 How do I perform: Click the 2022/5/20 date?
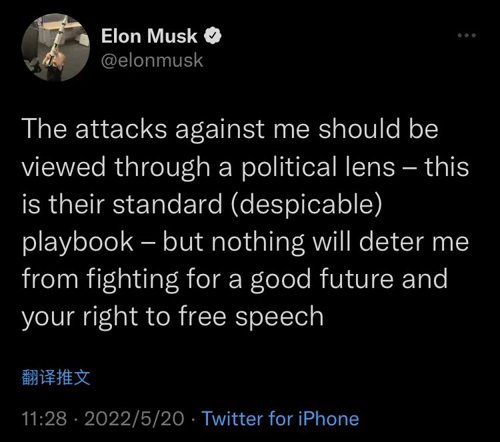(x=134, y=419)
